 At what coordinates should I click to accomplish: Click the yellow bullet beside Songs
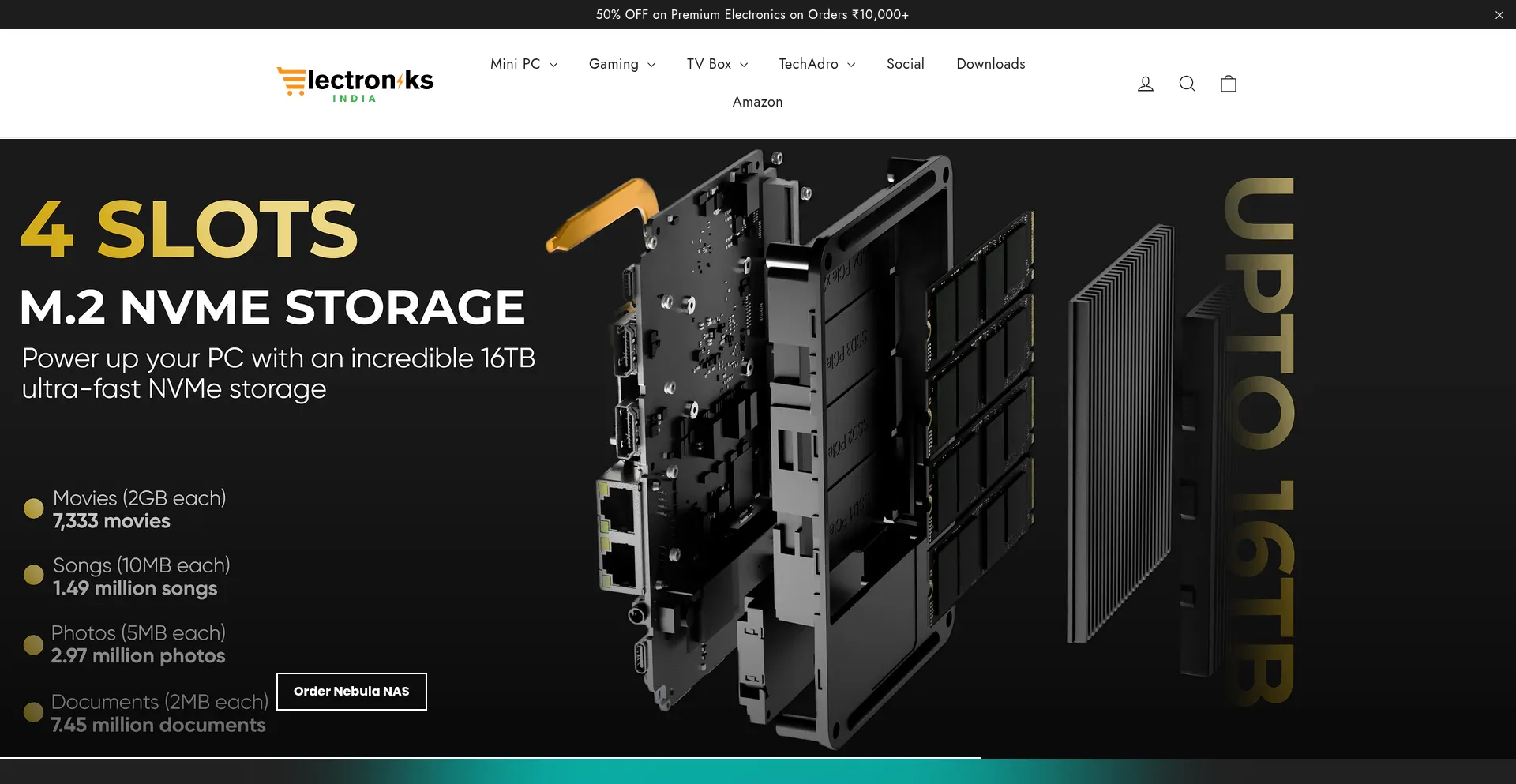[x=34, y=575]
